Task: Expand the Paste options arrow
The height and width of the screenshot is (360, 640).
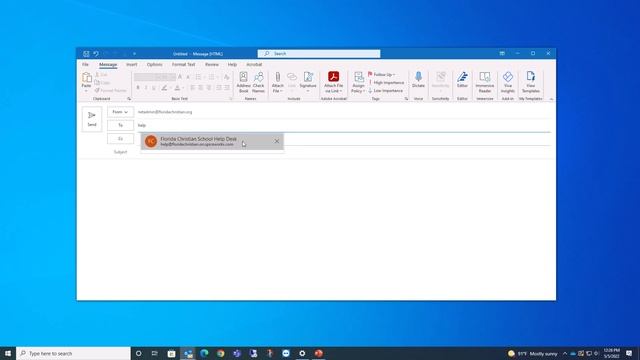Action: [86, 91]
